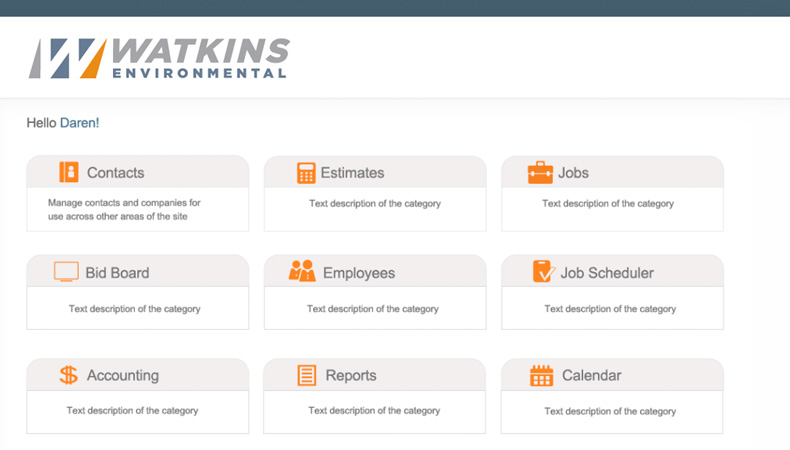Open the Employees category title
The width and height of the screenshot is (790, 450).
coord(359,273)
